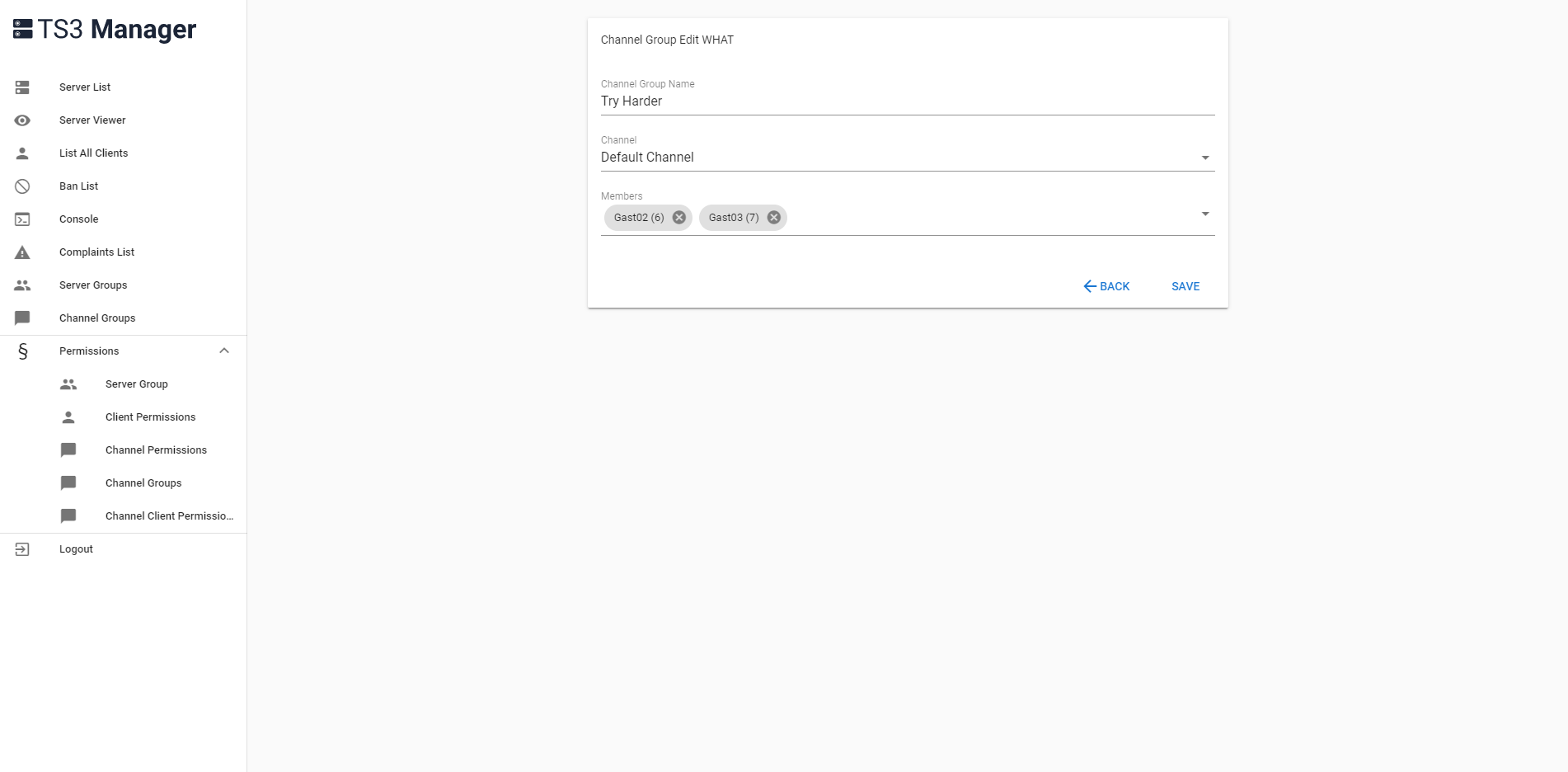Expand the Members dropdown list
The image size is (1568, 772).
pyautogui.click(x=1204, y=214)
